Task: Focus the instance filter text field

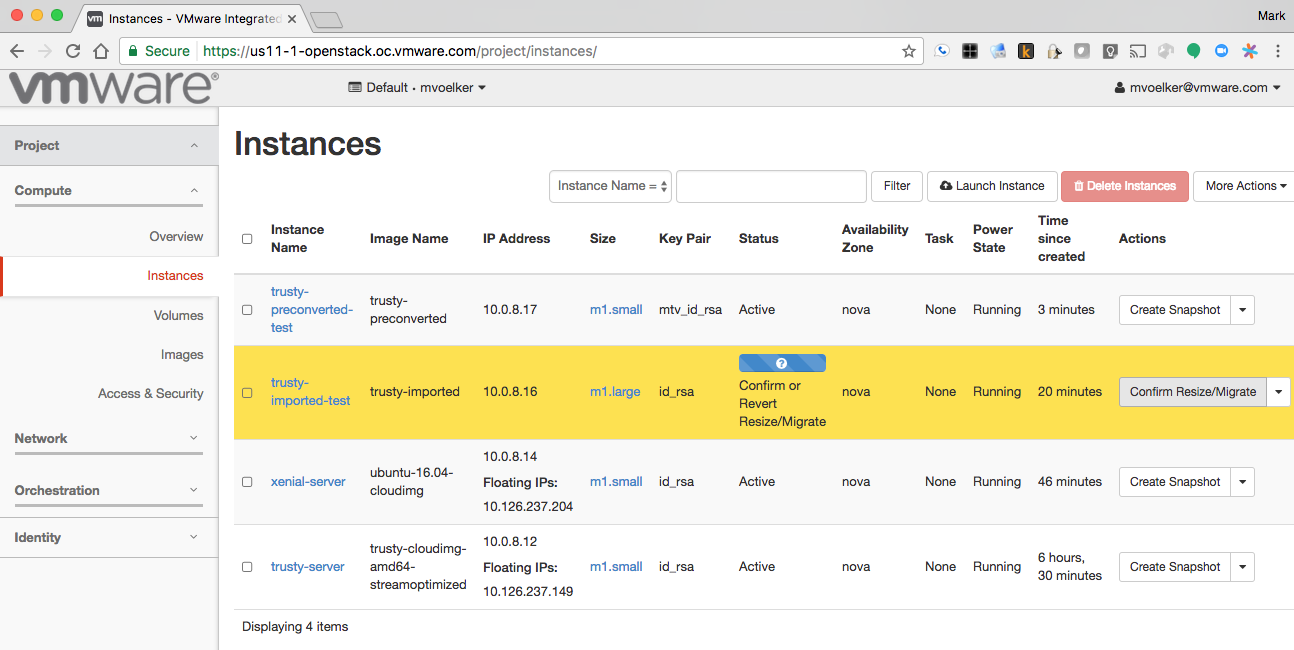Action: [x=771, y=186]
